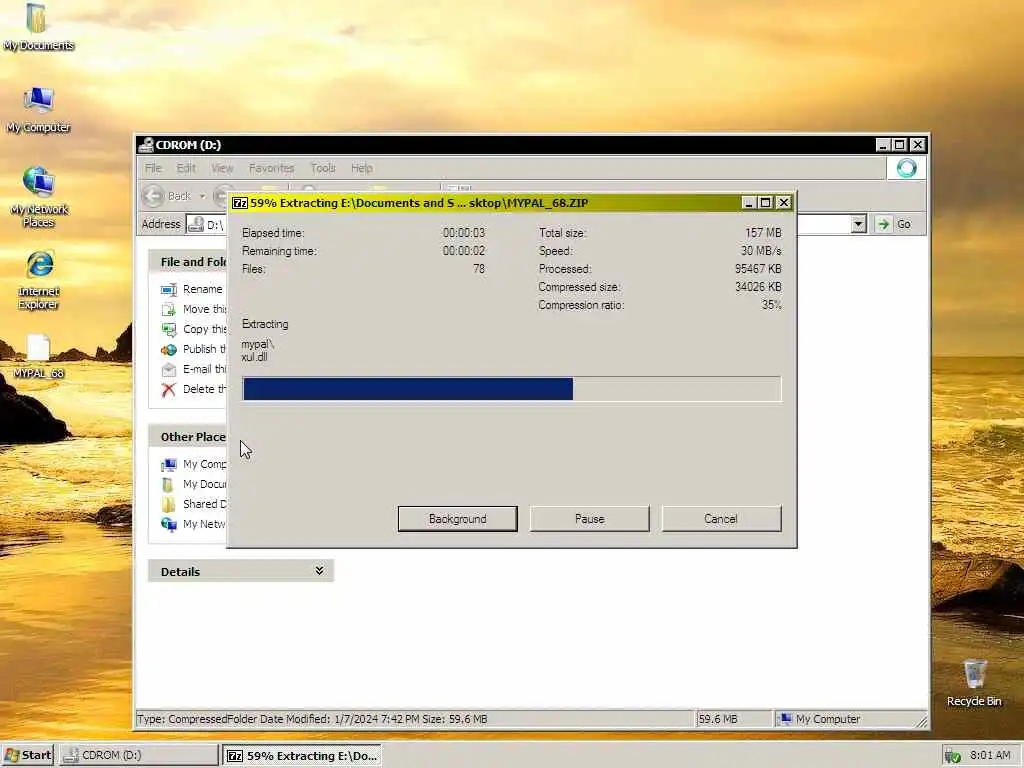Click the Rename task icon in CDROM window

point(168,289)
